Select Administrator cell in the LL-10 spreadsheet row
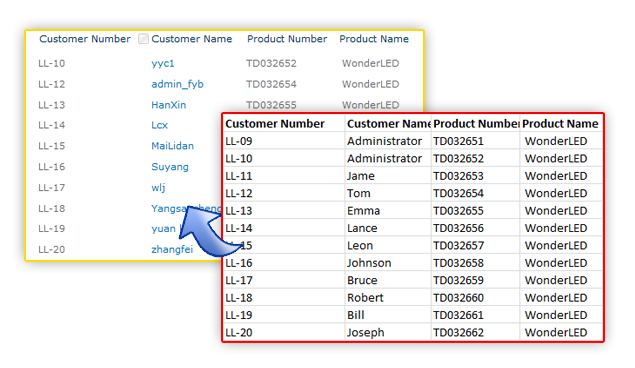The height and width of the screenshot is (368, 635). pos(388,159)
